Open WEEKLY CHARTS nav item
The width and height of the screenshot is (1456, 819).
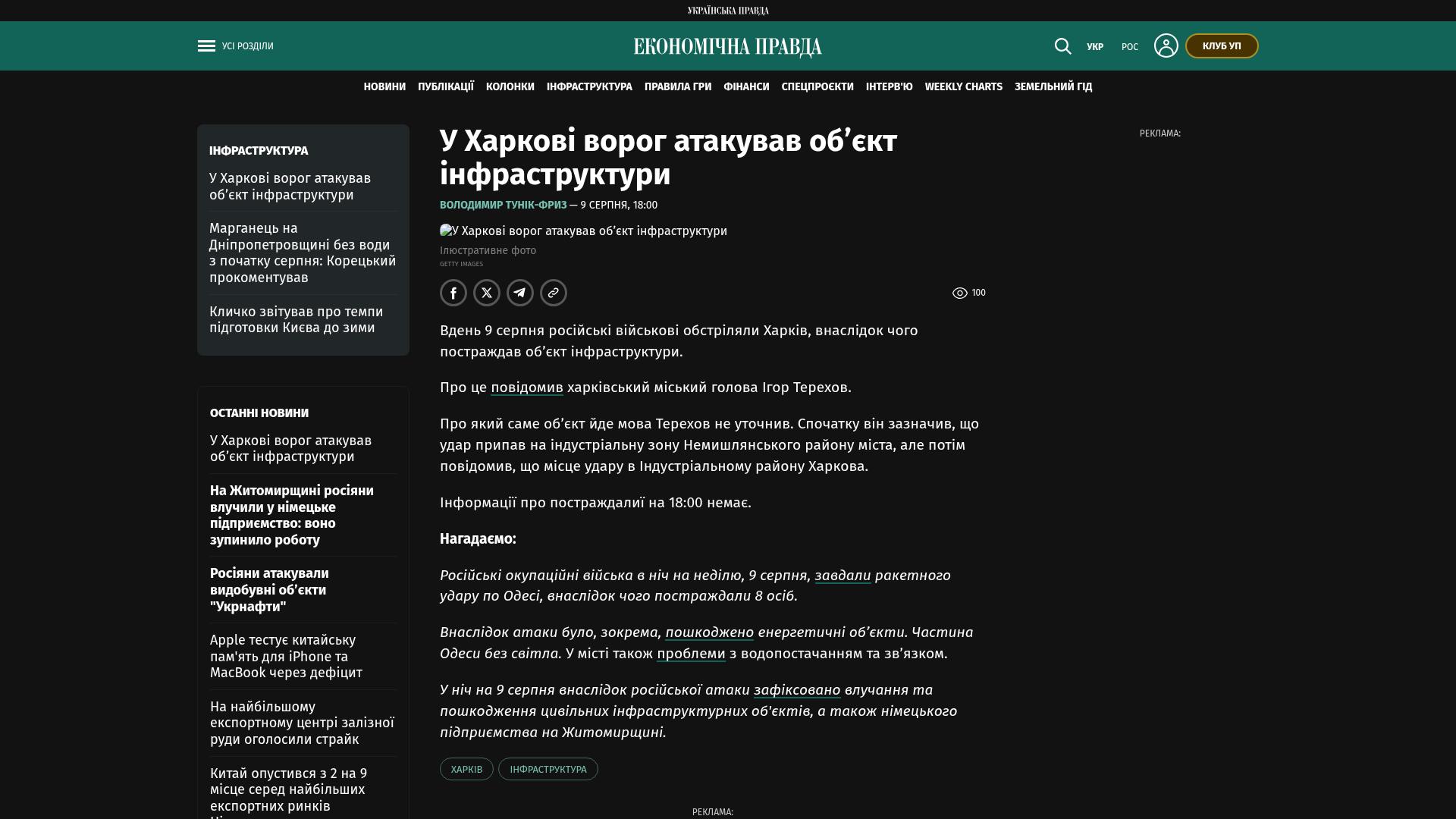[x=964, y=87]
